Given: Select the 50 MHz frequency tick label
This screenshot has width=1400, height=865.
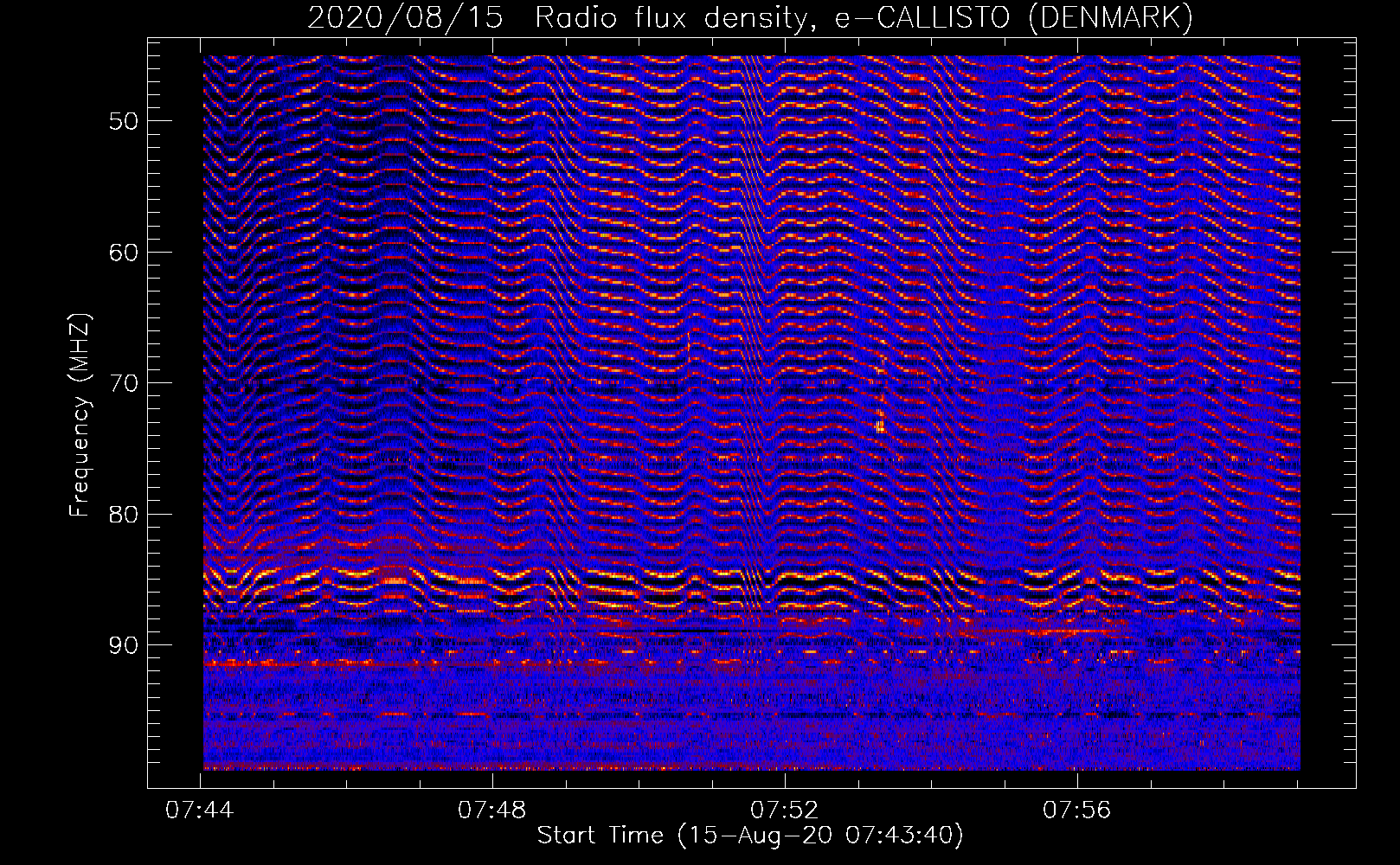Looking at the screenshot, I should click(123, 120).
